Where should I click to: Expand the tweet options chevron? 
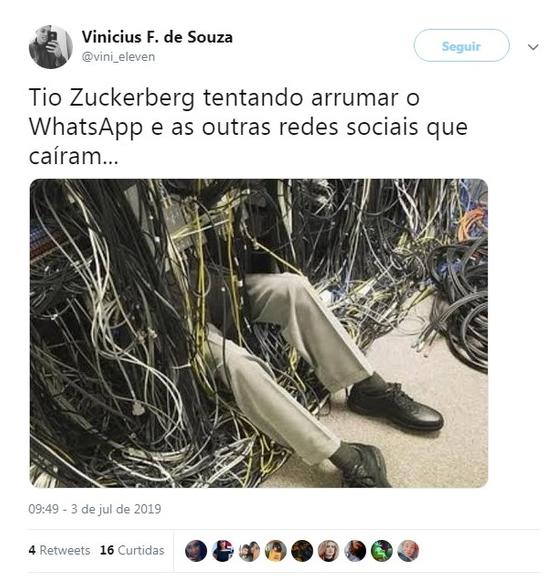[533, 47]
